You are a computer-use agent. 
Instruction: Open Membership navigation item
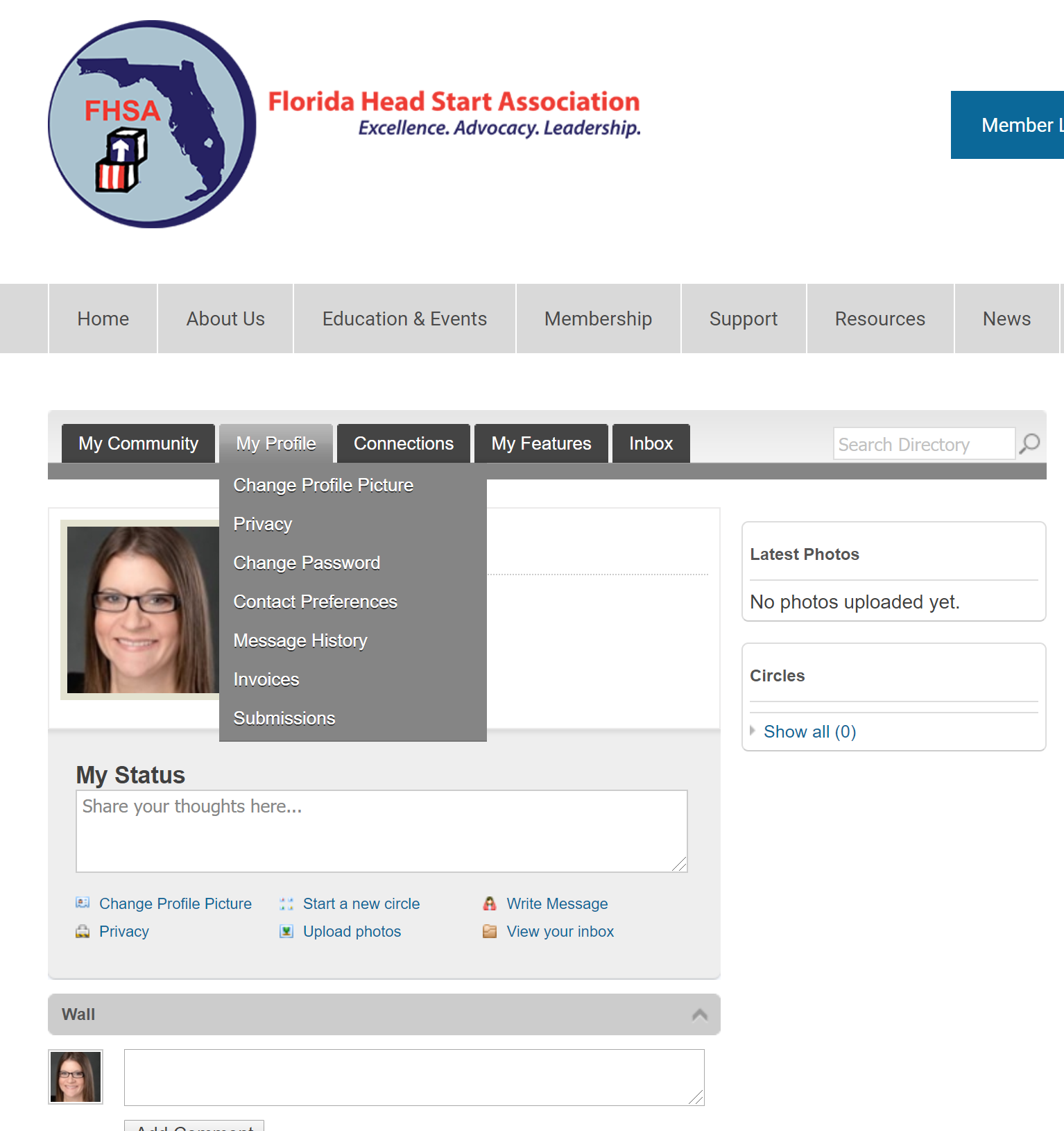598,318
